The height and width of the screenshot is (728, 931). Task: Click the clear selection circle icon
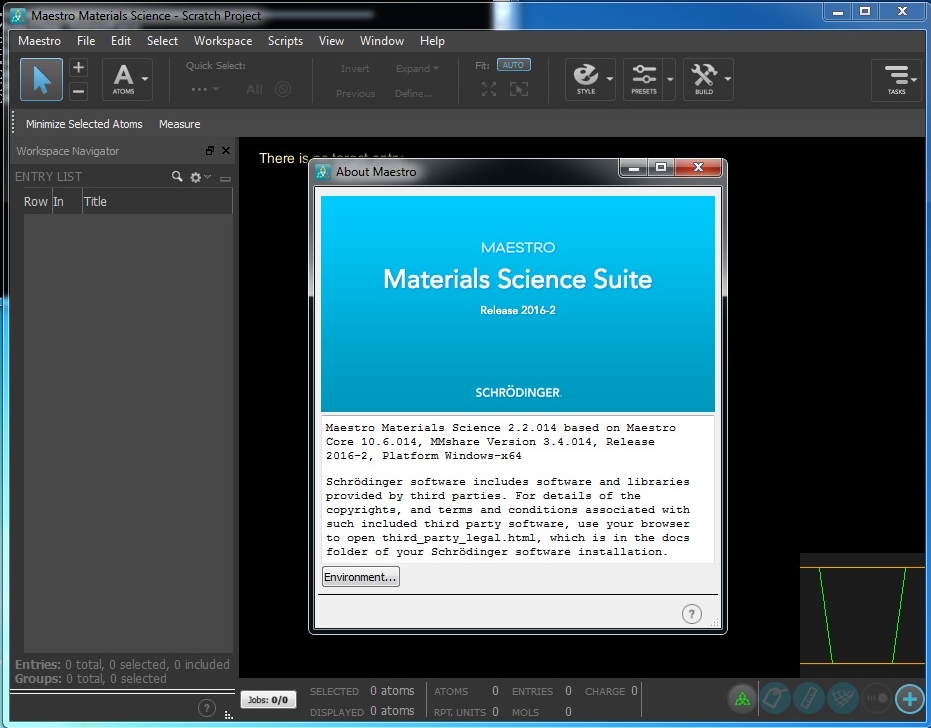283,89
